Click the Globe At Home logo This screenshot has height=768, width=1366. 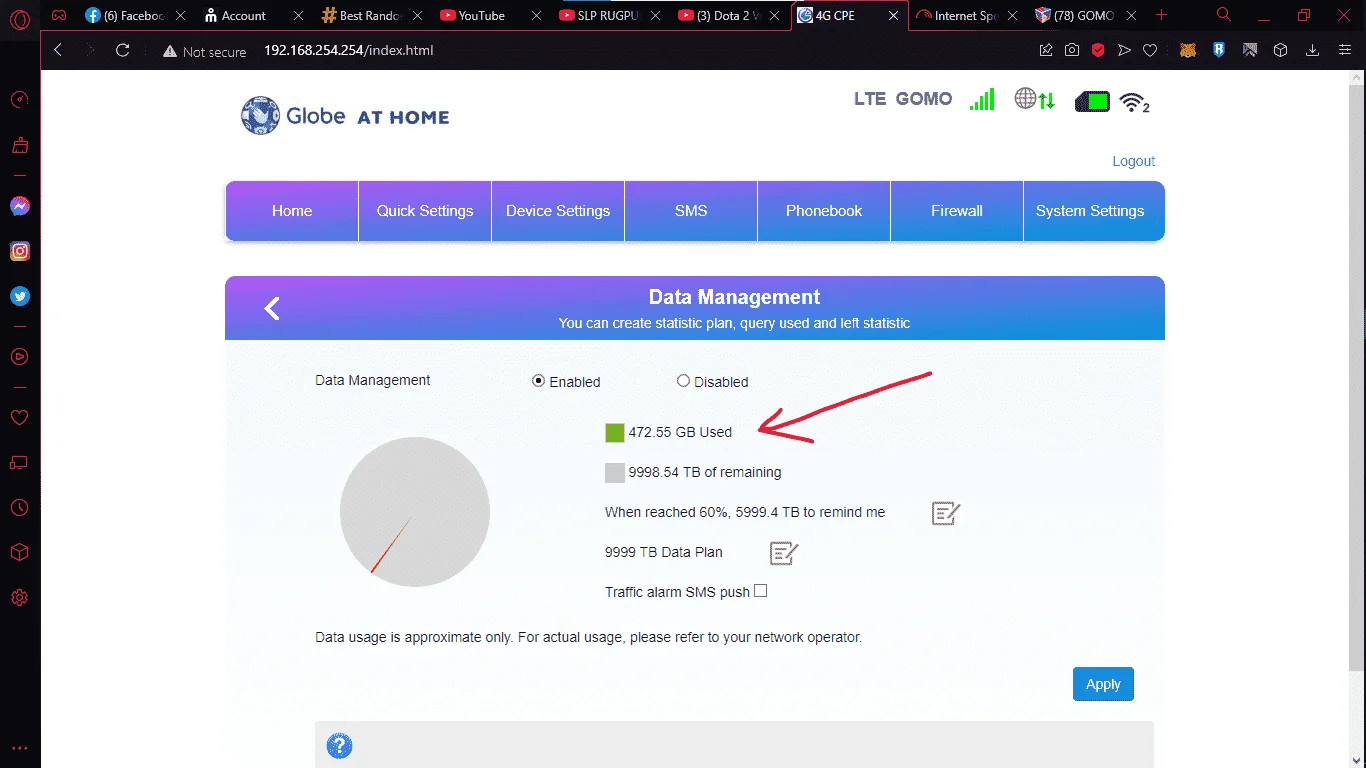click(345, 116)
